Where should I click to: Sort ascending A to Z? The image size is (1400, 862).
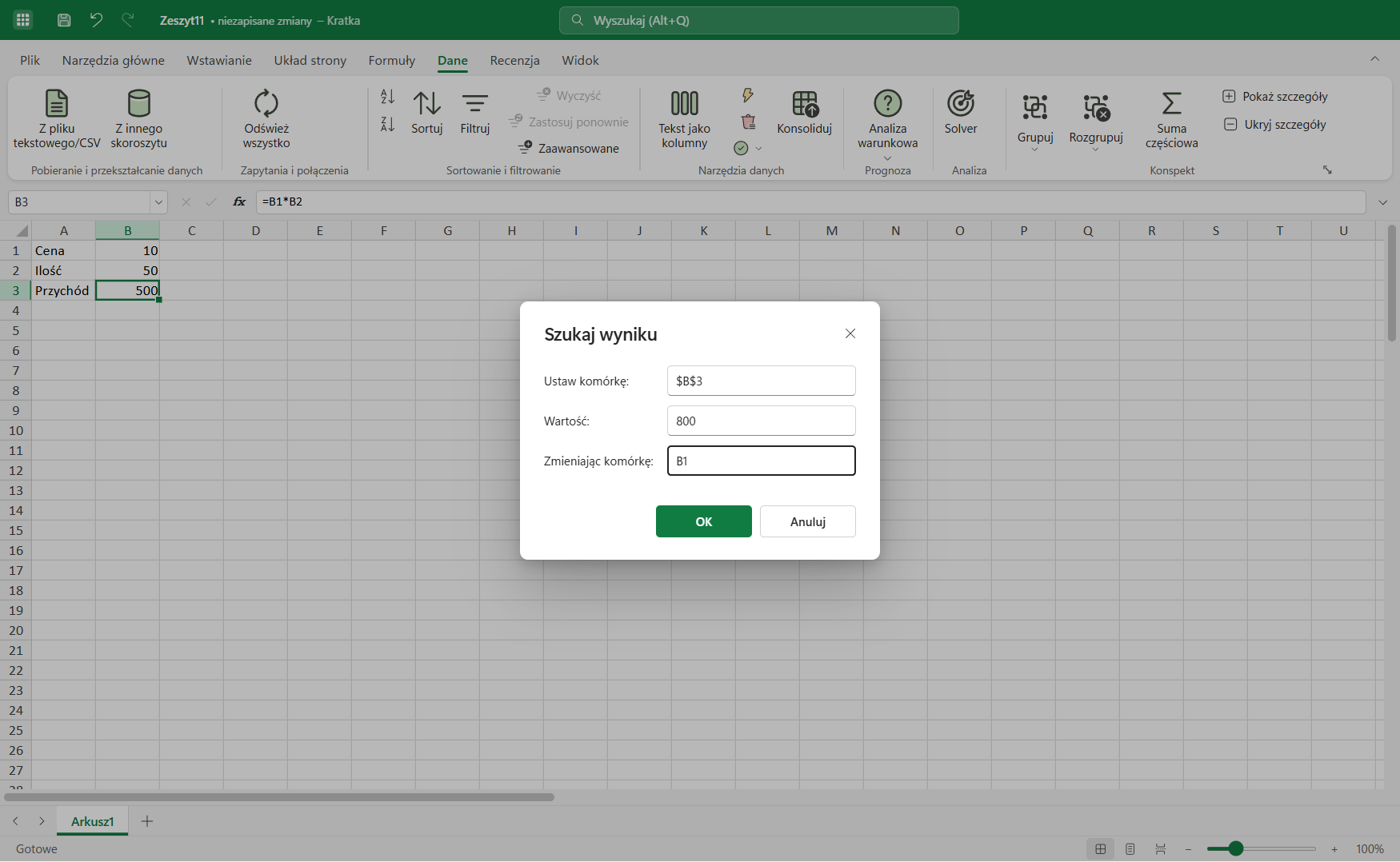387,97
